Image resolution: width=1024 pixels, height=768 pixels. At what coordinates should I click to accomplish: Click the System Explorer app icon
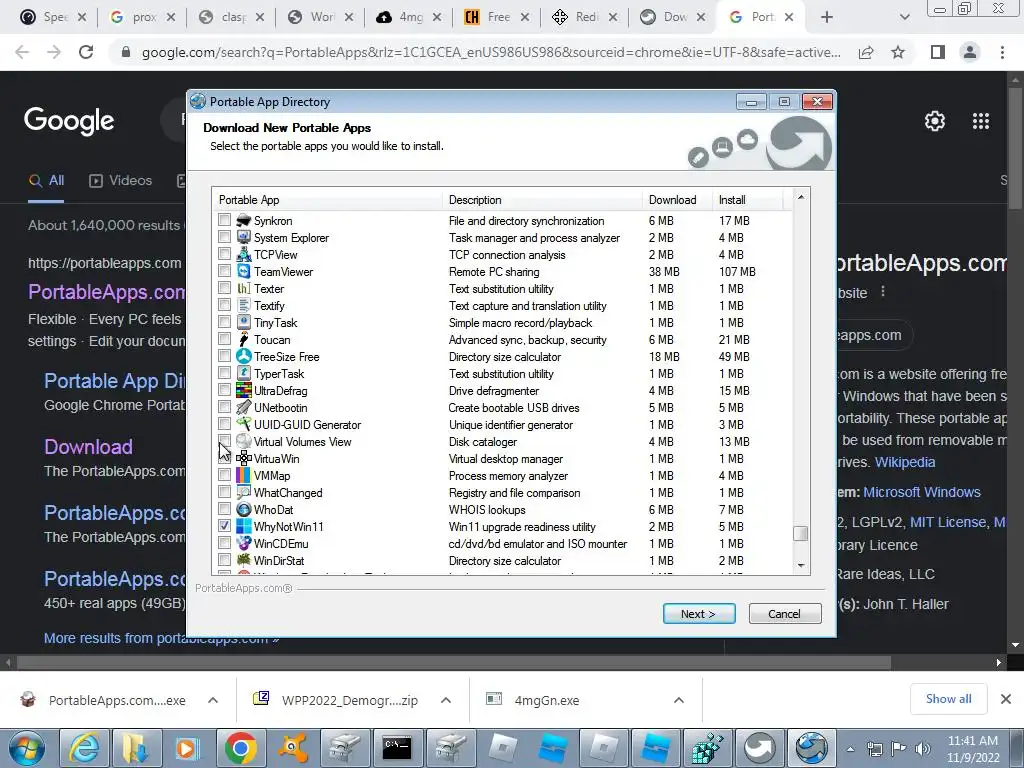[244, 238]
